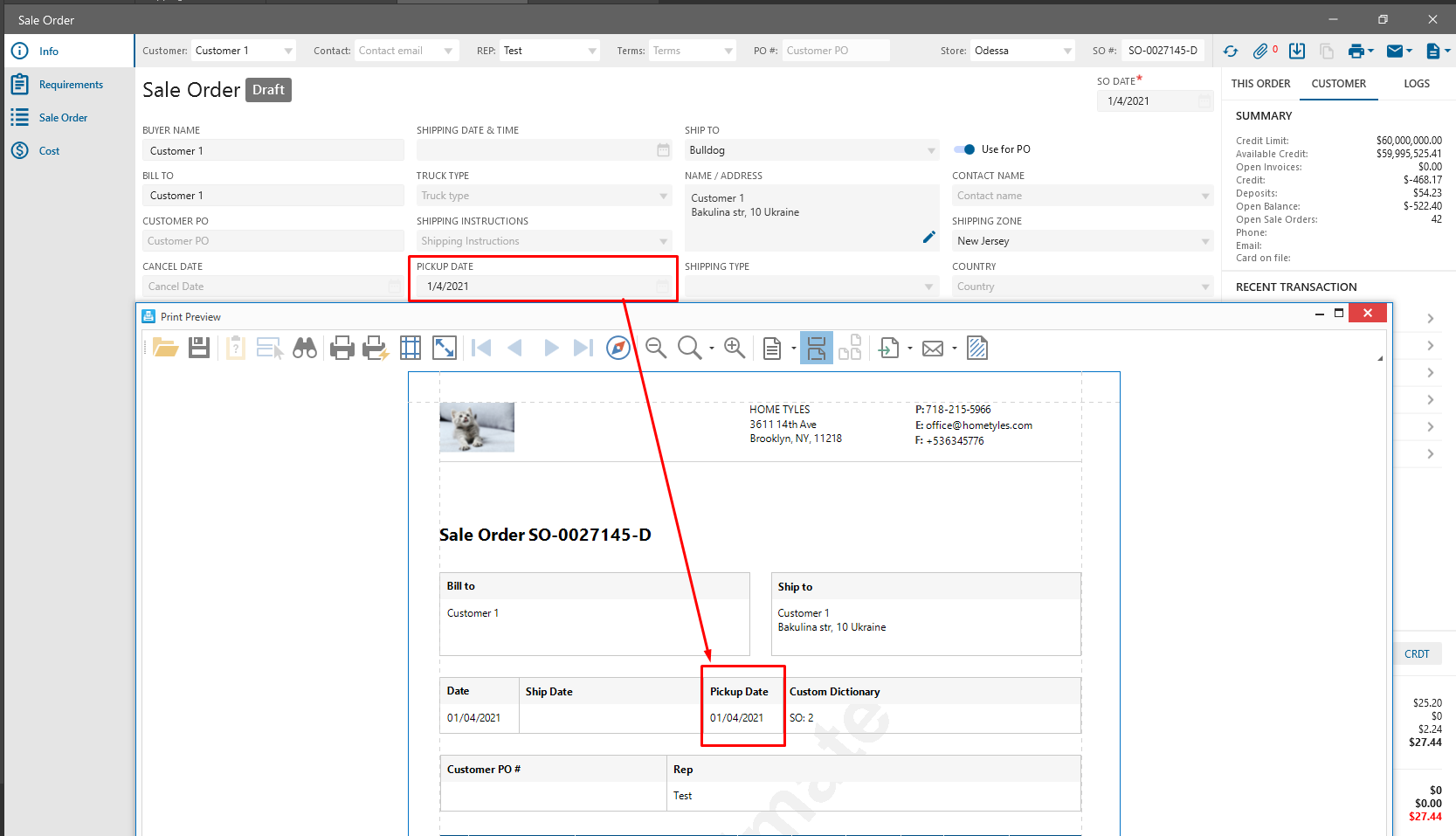Expand the Shipping Zone dropdown
Screen dimensions: 1456x836
click(x=1205, y=241)
